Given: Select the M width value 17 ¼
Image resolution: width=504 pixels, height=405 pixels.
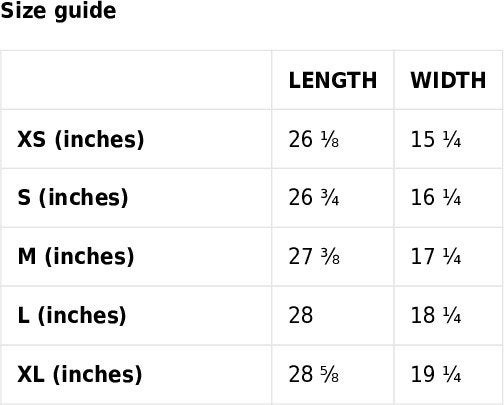Looking at the screenshot, I should (x=436, y=256).
